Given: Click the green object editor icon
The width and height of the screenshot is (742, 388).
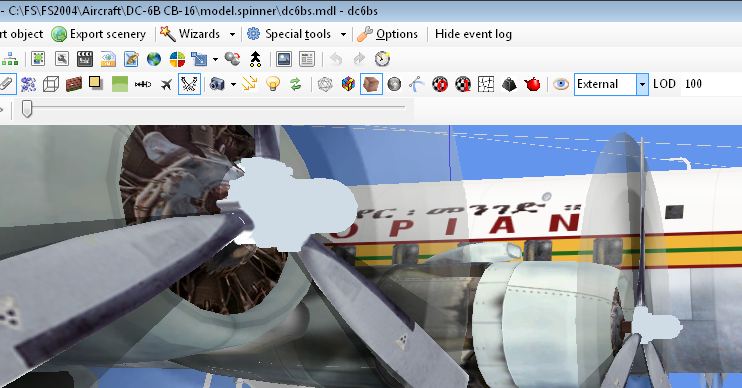Looking at the screenshot, I should click(38, 59).
